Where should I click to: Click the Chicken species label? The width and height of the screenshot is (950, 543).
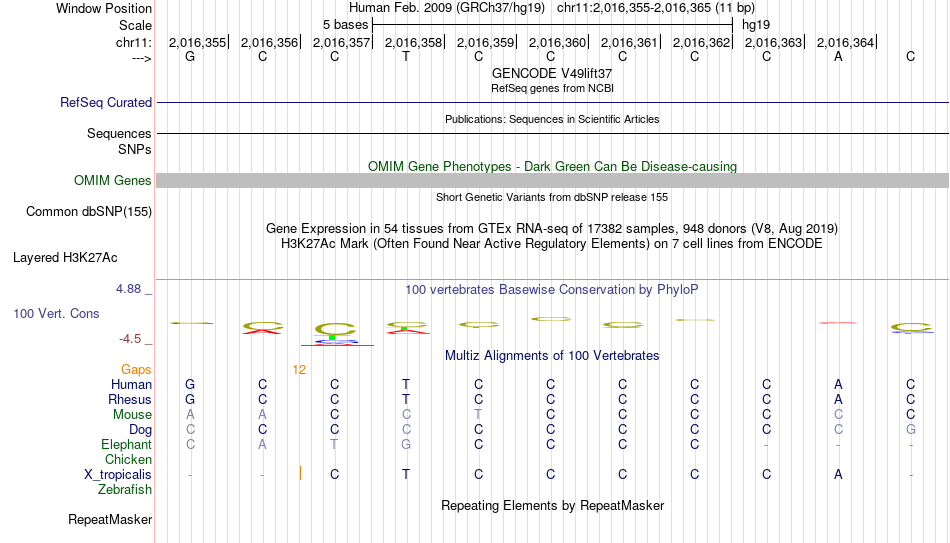click(128, 459)
